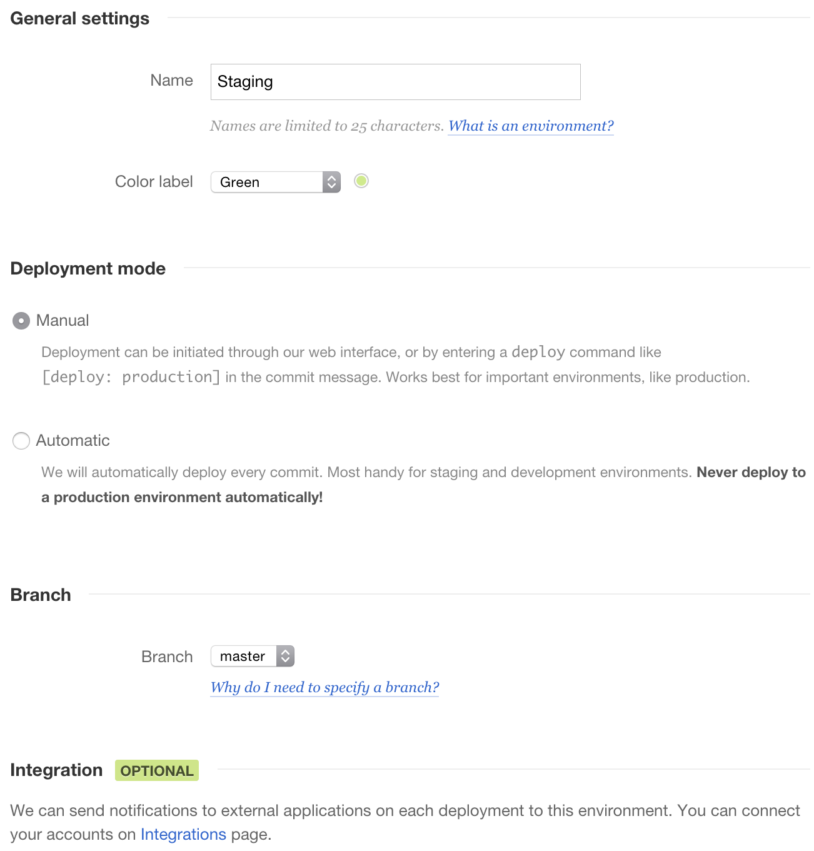Open the Branch dropdown showing master
This screenshot has height=851, width=814.
[252, 656]
